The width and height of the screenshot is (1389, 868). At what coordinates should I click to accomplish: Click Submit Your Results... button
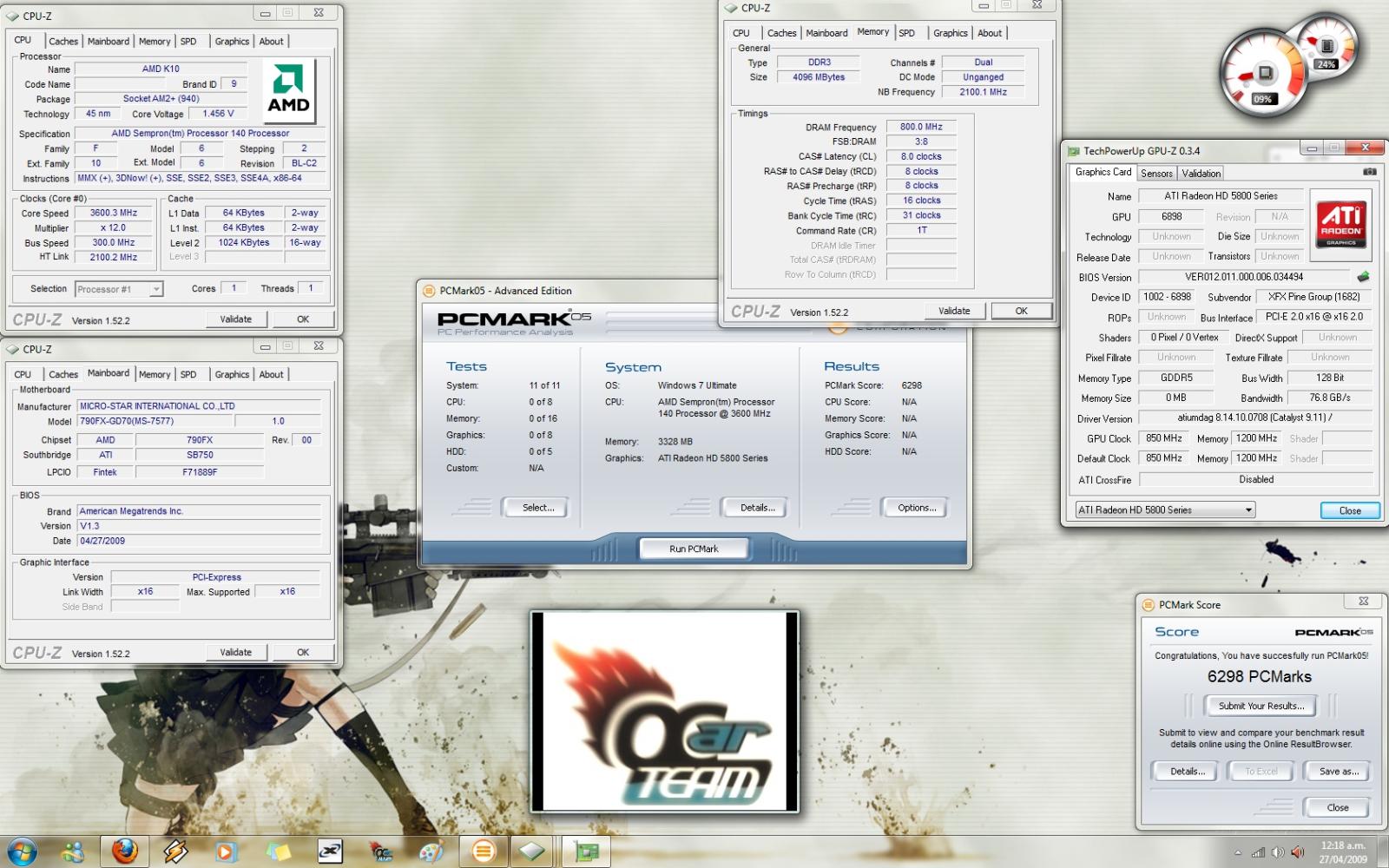coord(1261,706)
